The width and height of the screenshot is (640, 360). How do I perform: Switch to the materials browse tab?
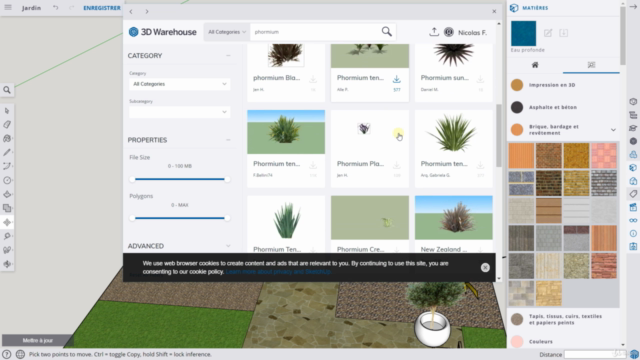[591, 65]
